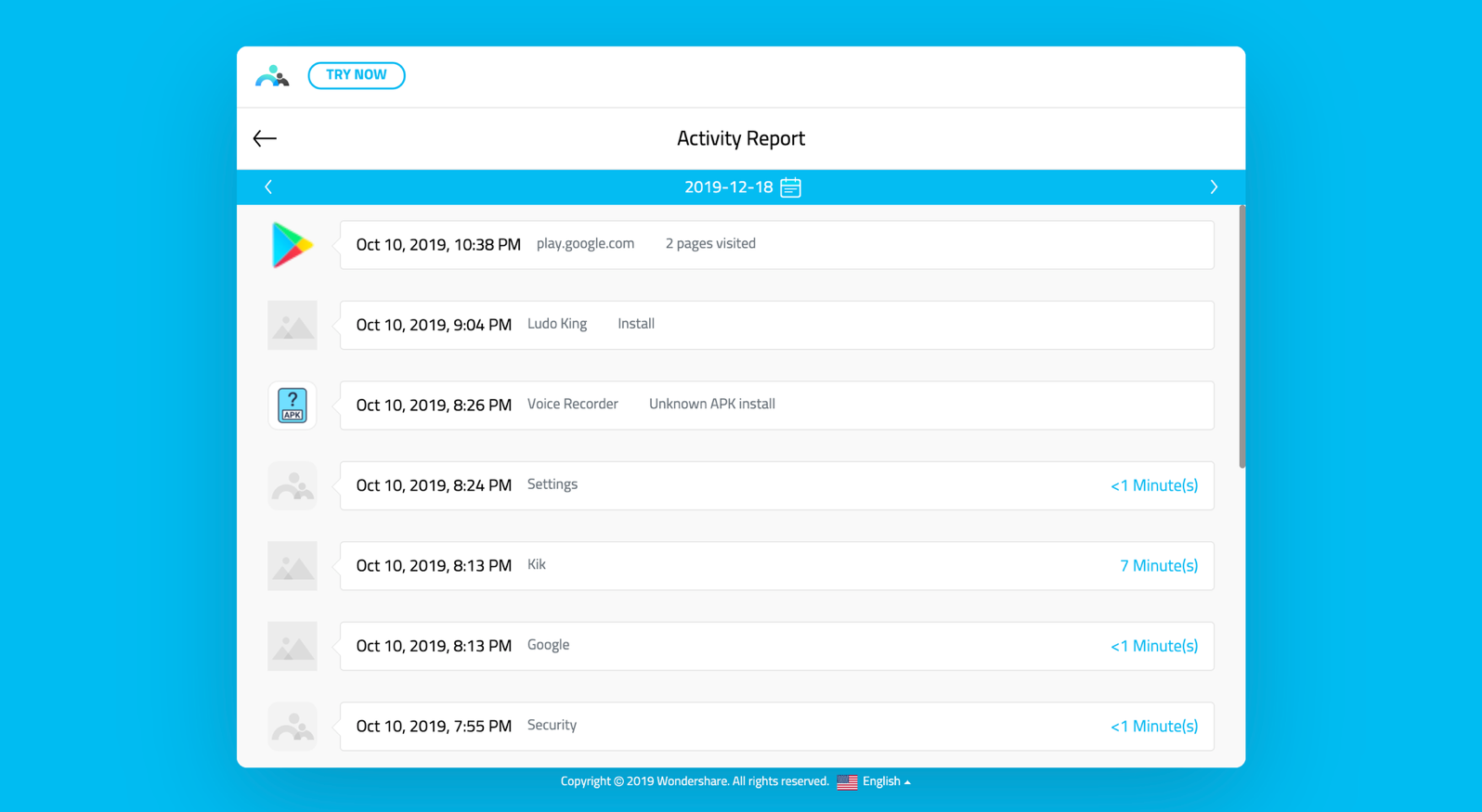Click the FamiSafe logo icon
The height and width of the screenshot is (812, 1482).
click(x=272, y=76)
